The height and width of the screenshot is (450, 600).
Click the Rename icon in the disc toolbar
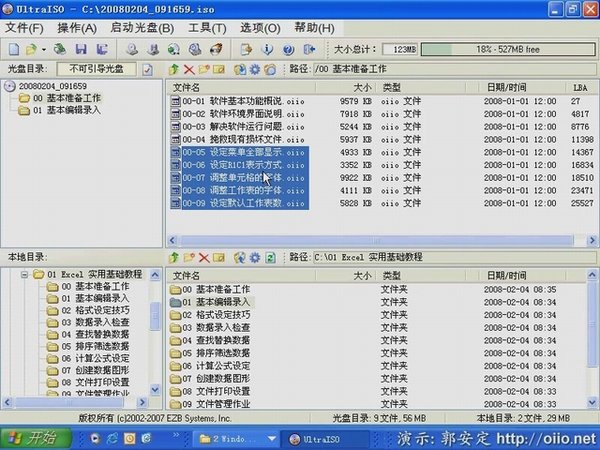219,69
